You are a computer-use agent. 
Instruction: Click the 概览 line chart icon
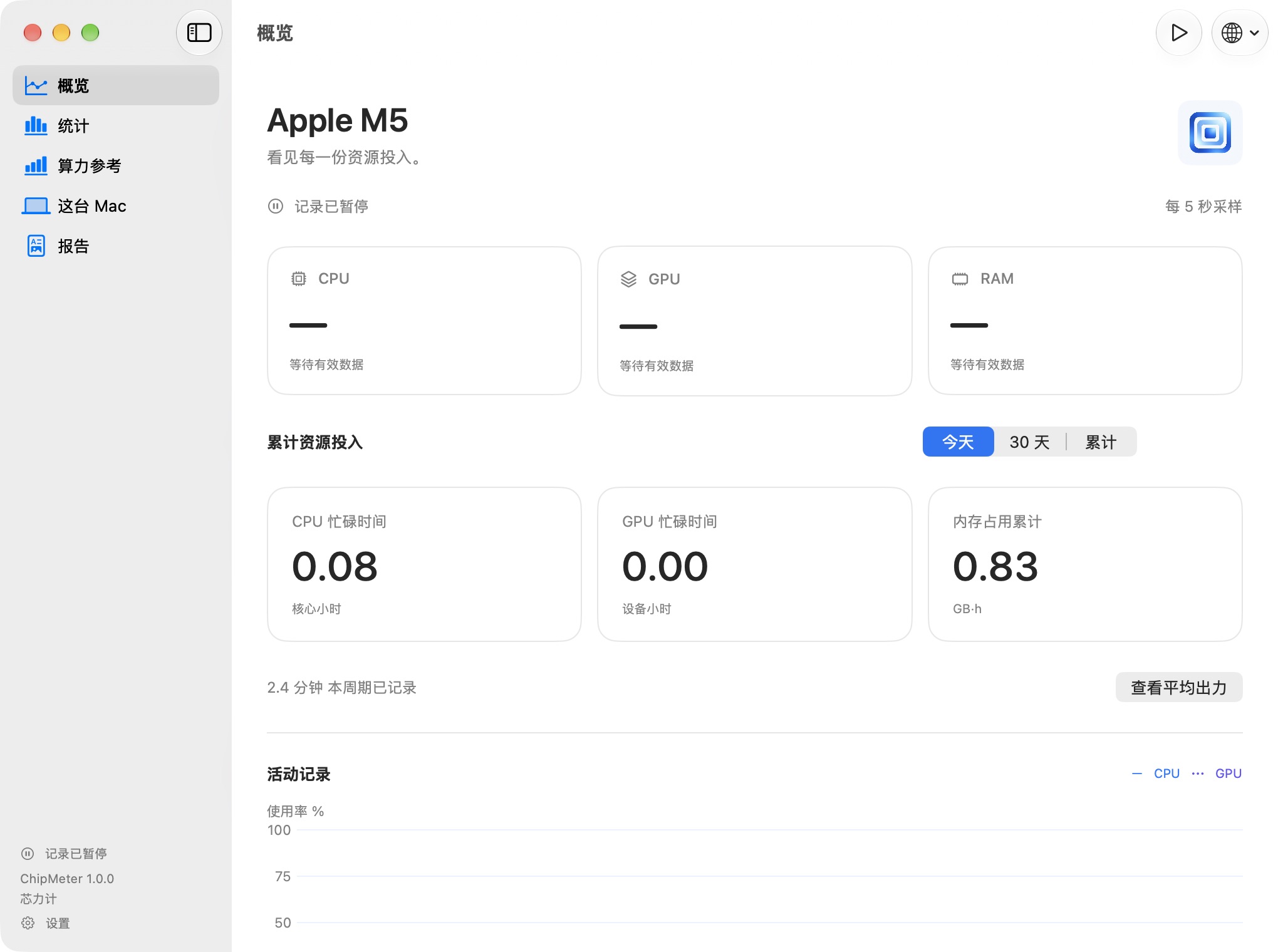tap(36, 86)
